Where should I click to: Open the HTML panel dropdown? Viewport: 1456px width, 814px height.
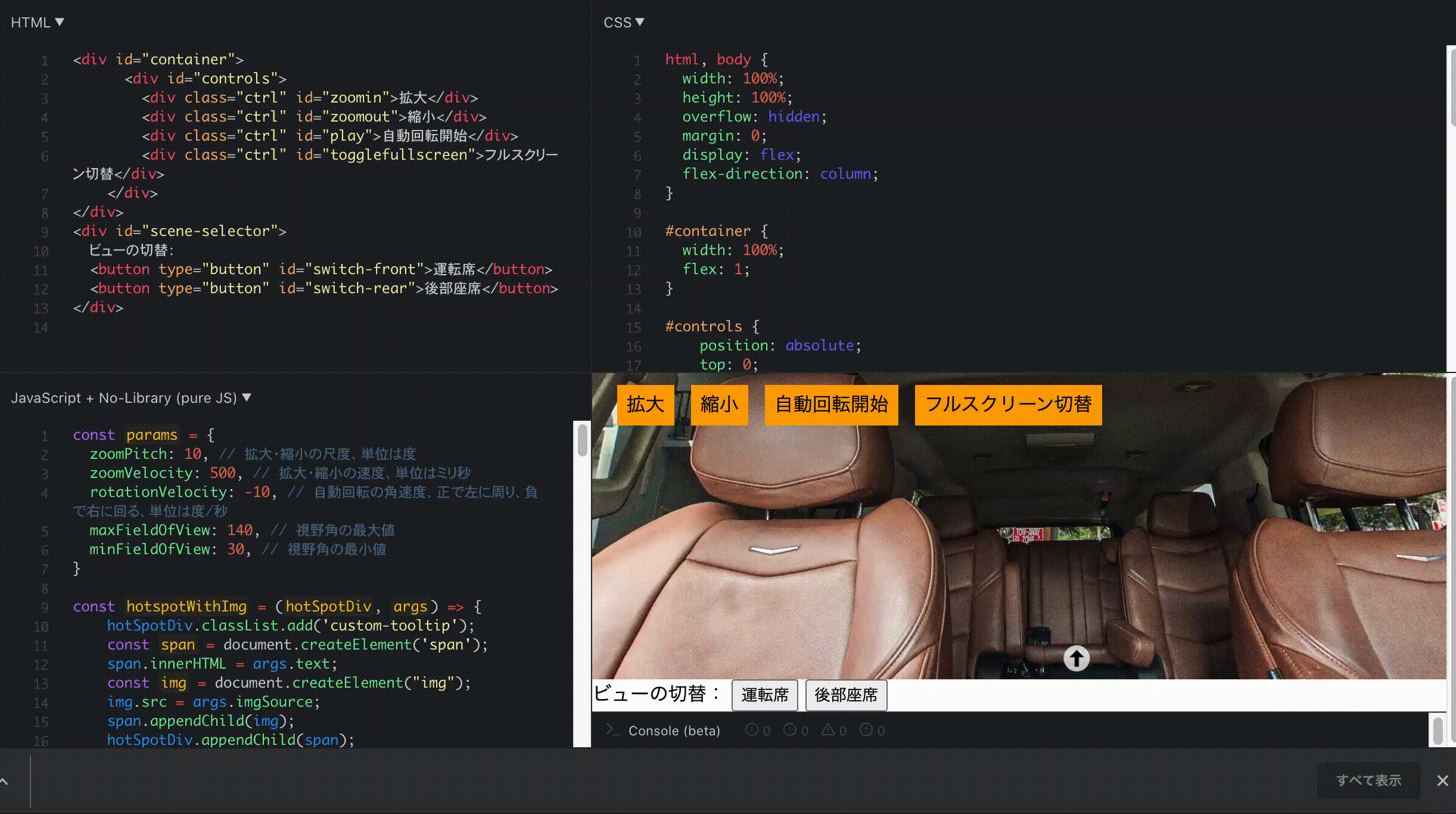point(37,23)
